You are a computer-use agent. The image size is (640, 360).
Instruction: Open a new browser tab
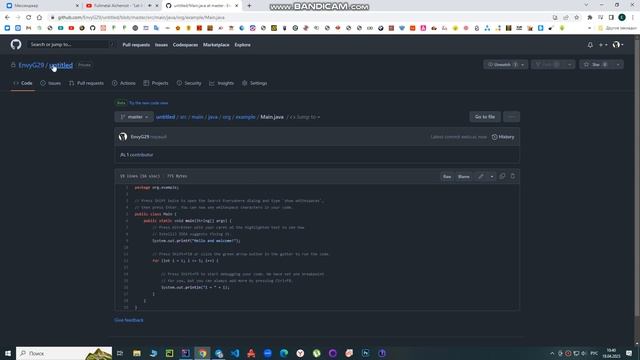249,6
